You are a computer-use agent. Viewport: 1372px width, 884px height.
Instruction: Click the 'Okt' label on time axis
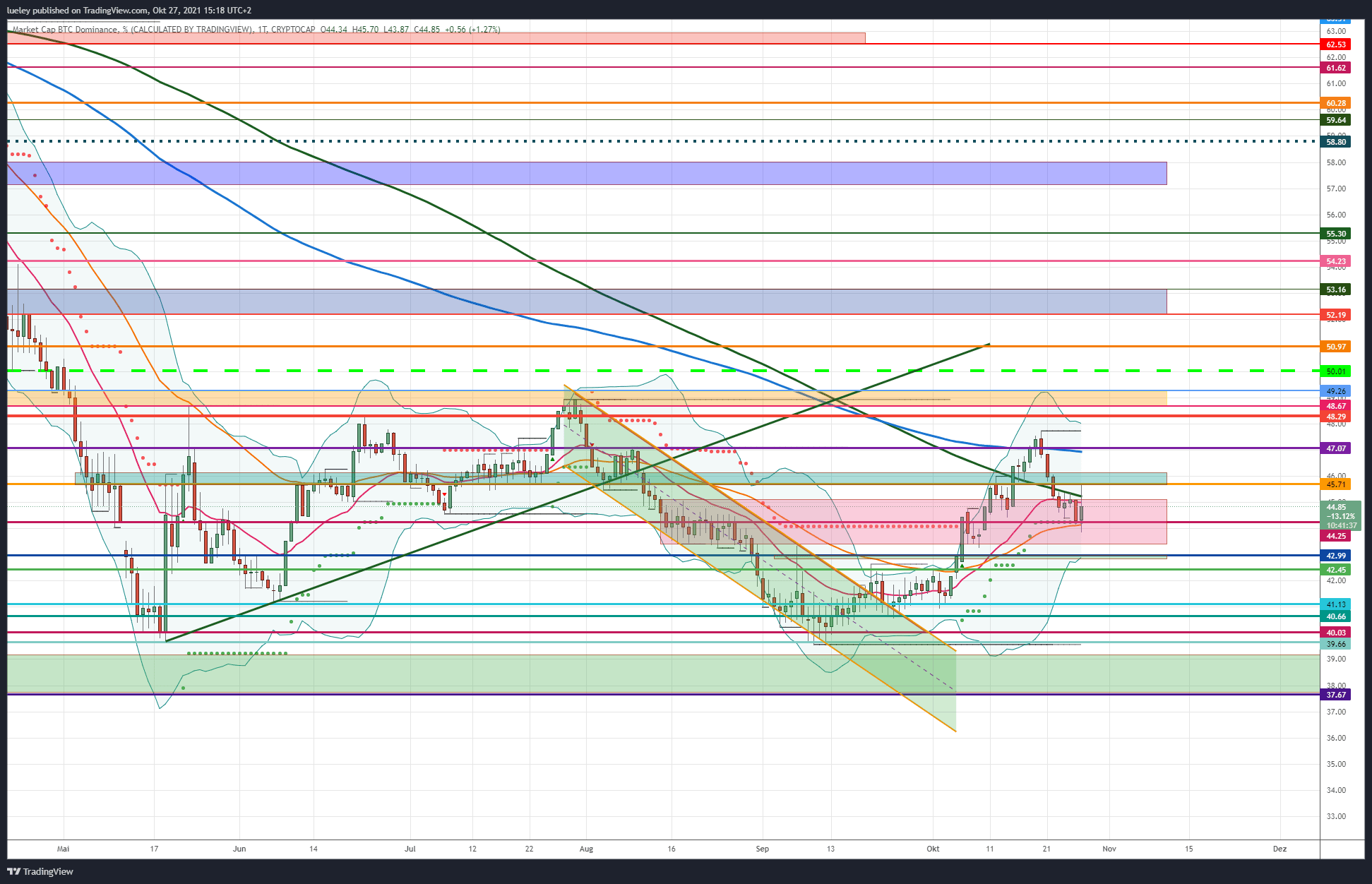(x=933, y=849)
